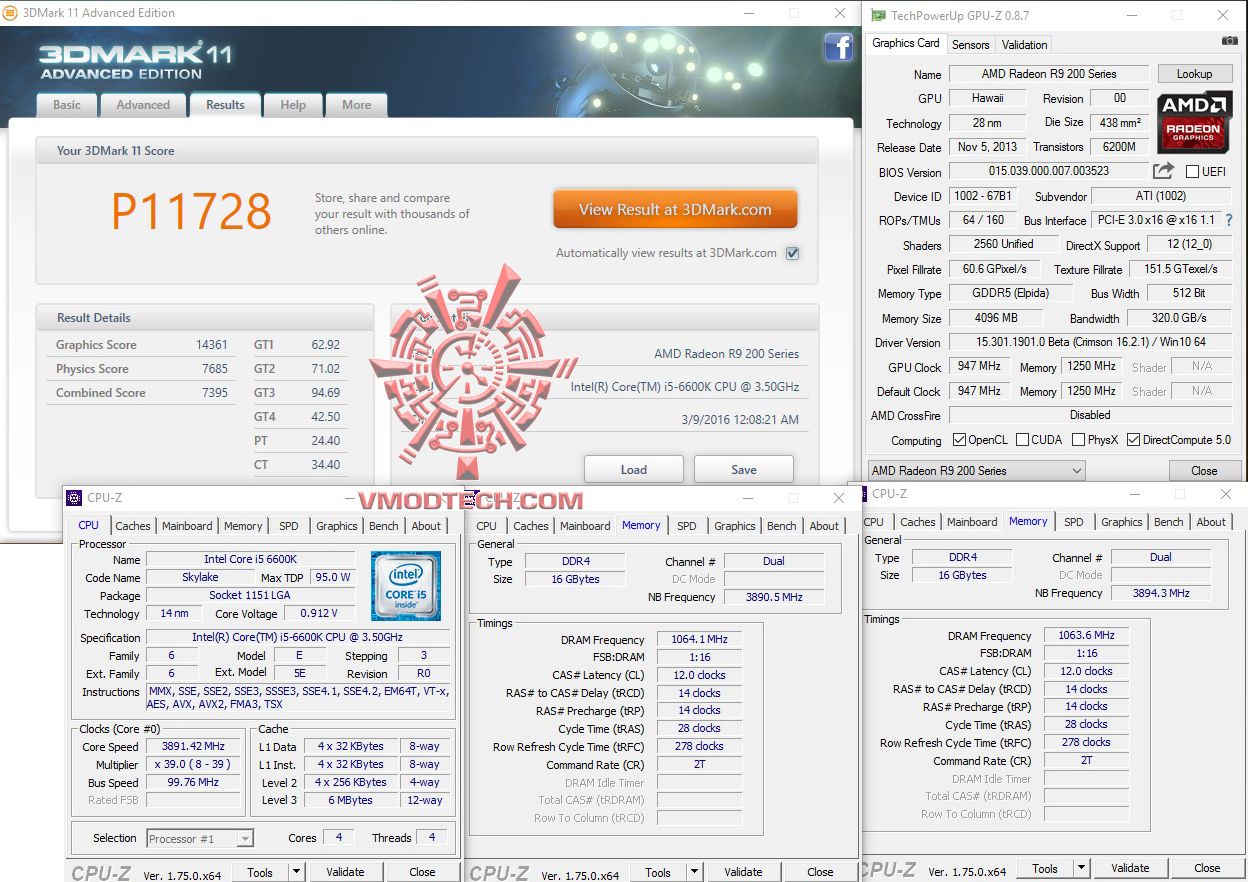Viewport: 1248px width, 882px height.
Task: Click the Physics Score value 7685
Action: click(215, 369)
